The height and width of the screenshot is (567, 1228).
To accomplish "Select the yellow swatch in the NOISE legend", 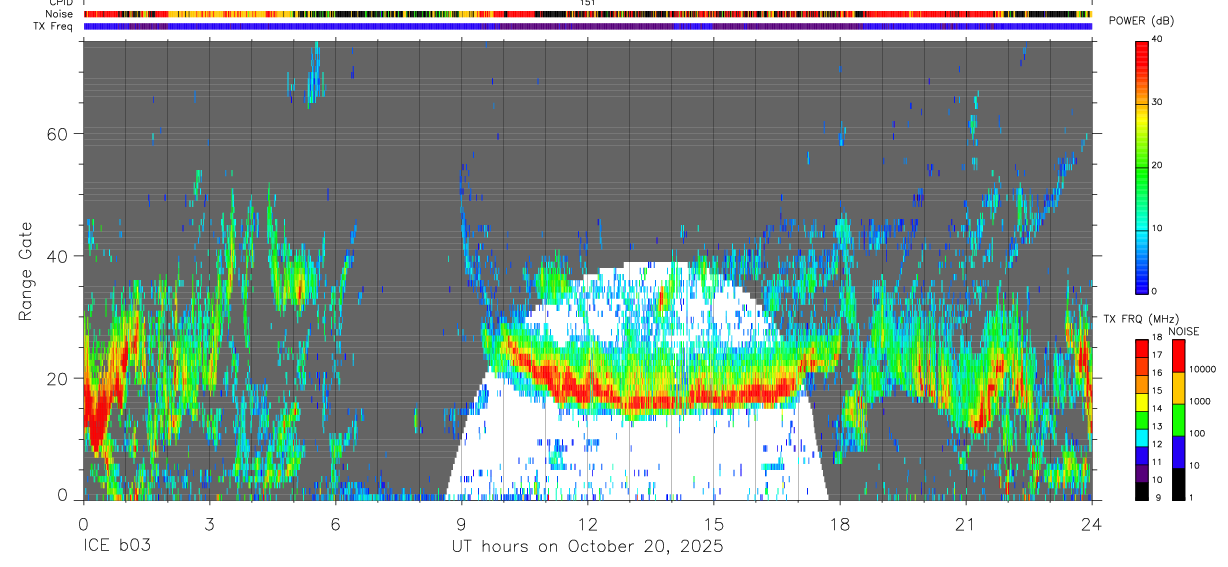I will tap(1178, 388).
